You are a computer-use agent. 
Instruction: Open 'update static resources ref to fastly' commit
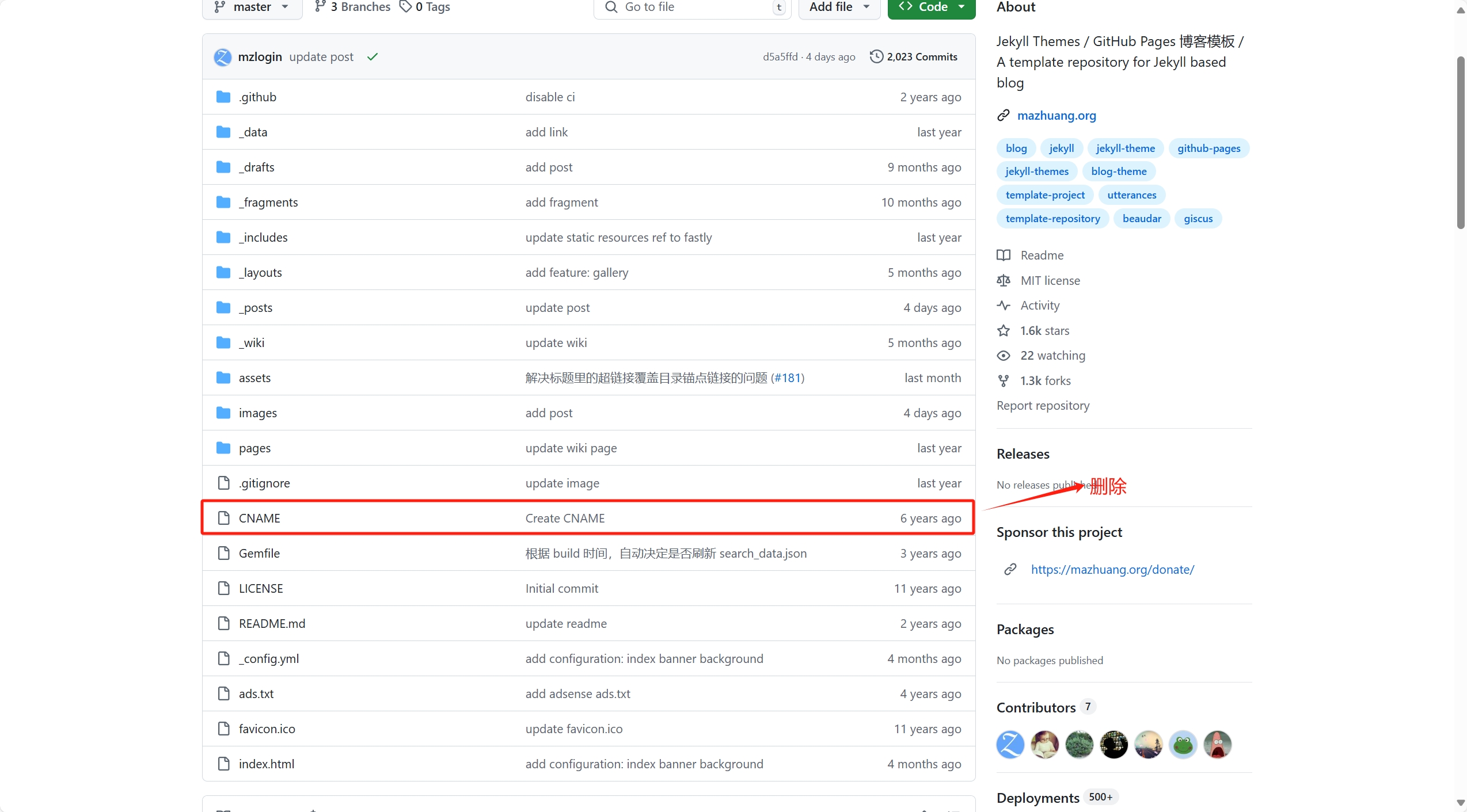[618, 238]
